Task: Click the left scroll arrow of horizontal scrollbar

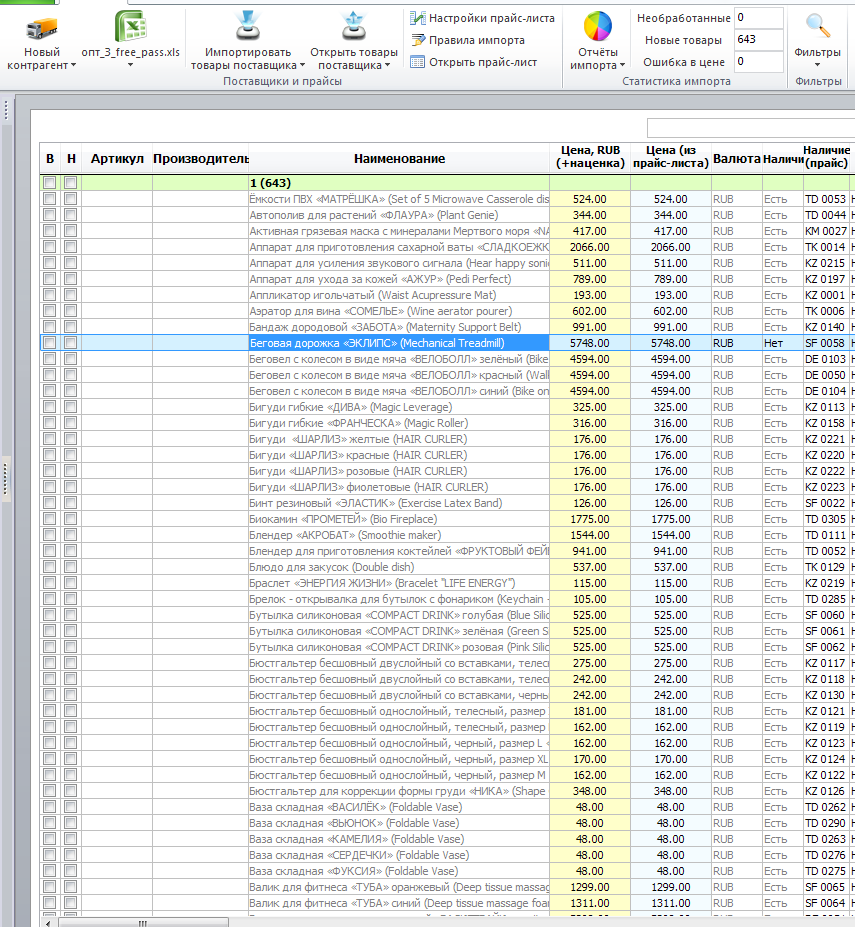Action: point(48,923)
